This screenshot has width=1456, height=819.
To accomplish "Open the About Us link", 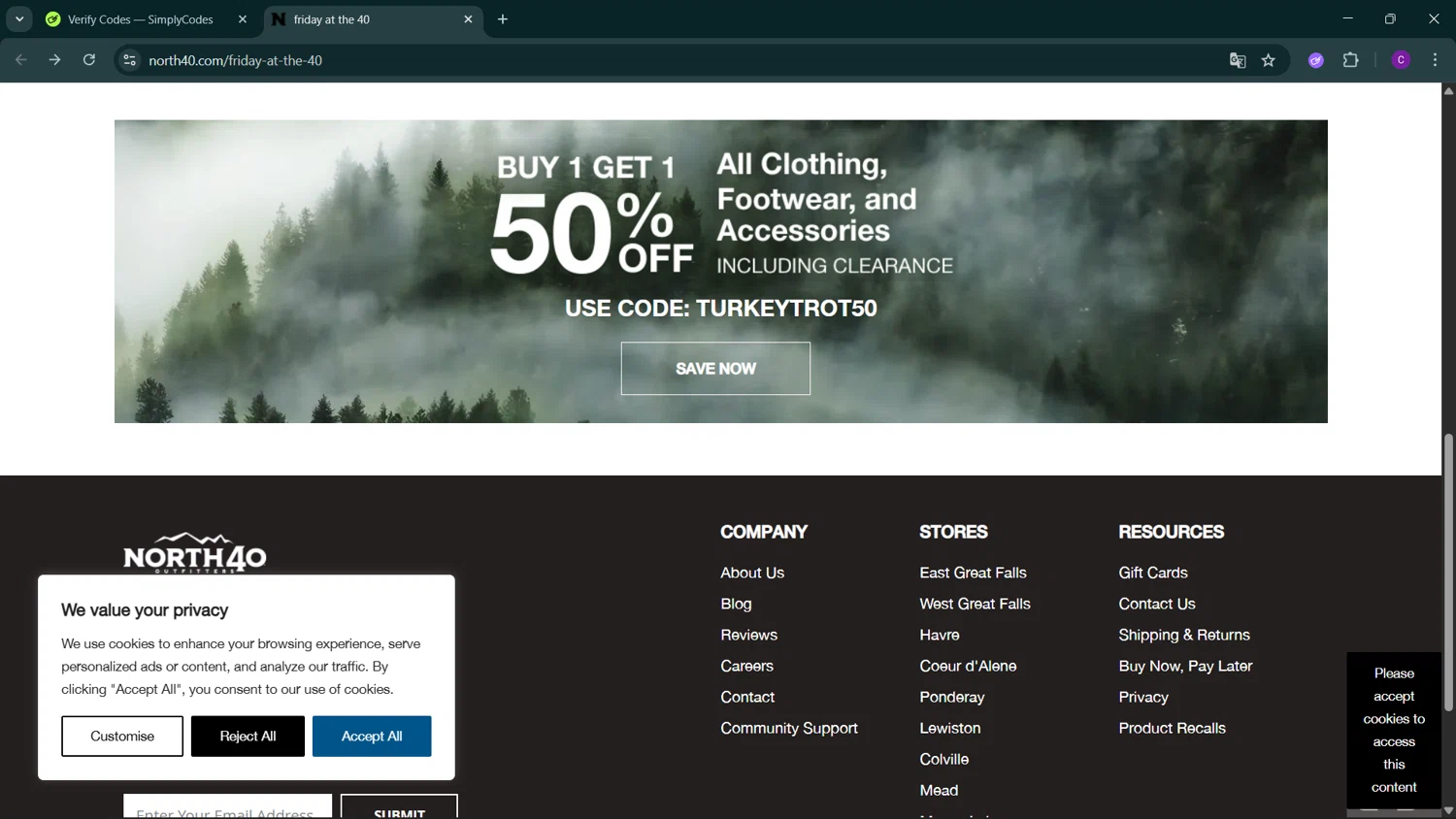I will tap(752, 573).
